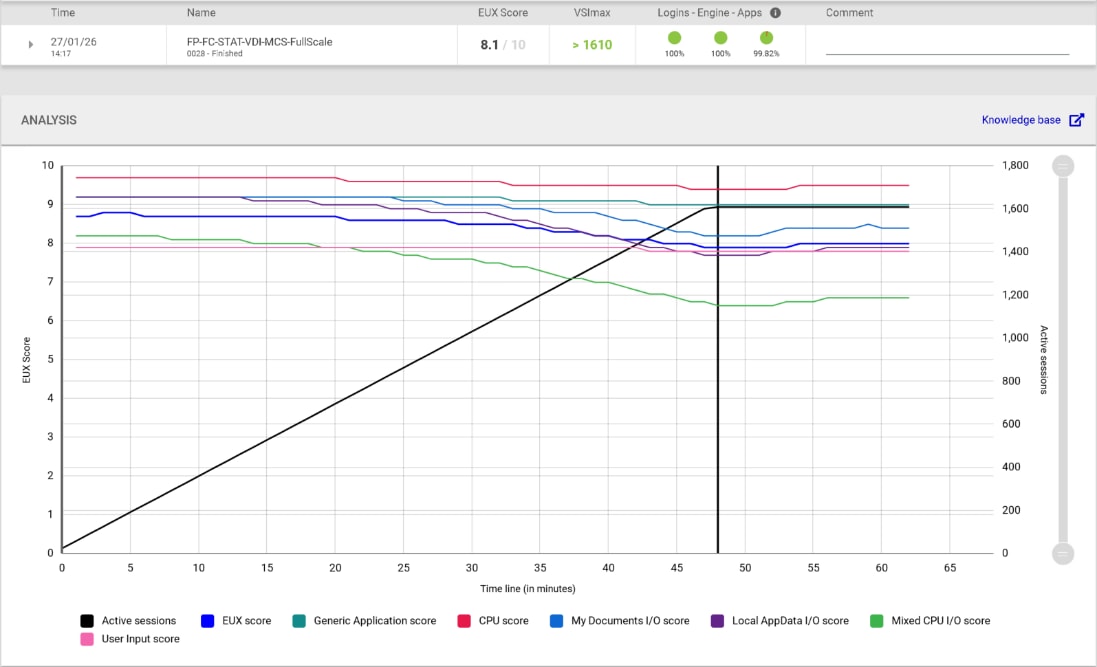Click the vertical black marker line in chart

718,359
